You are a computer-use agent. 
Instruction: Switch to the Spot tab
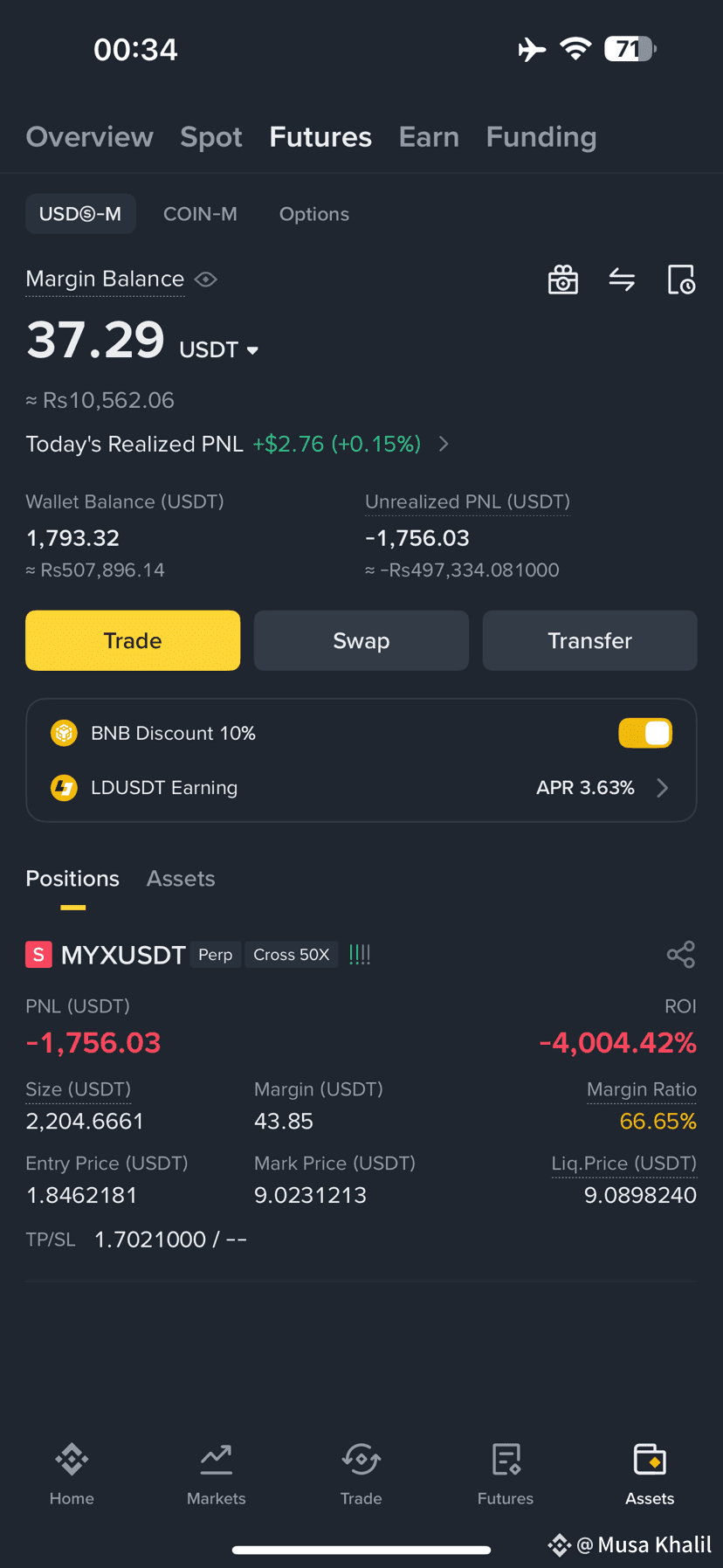point(211,137)
